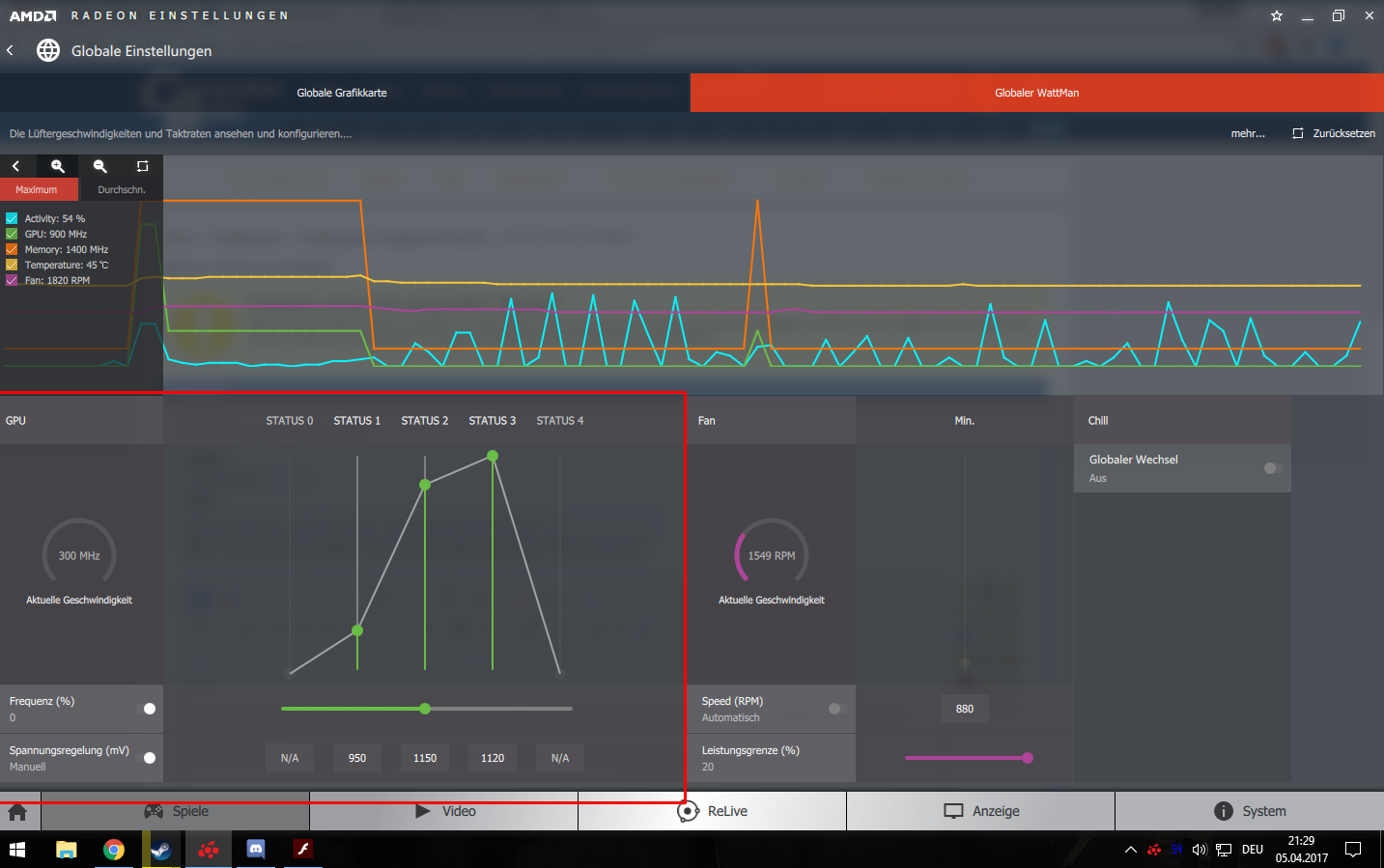Viewport: 1384px width, 868px height.
Task: Open the Anzeige tab
Action: pos(981,811)
